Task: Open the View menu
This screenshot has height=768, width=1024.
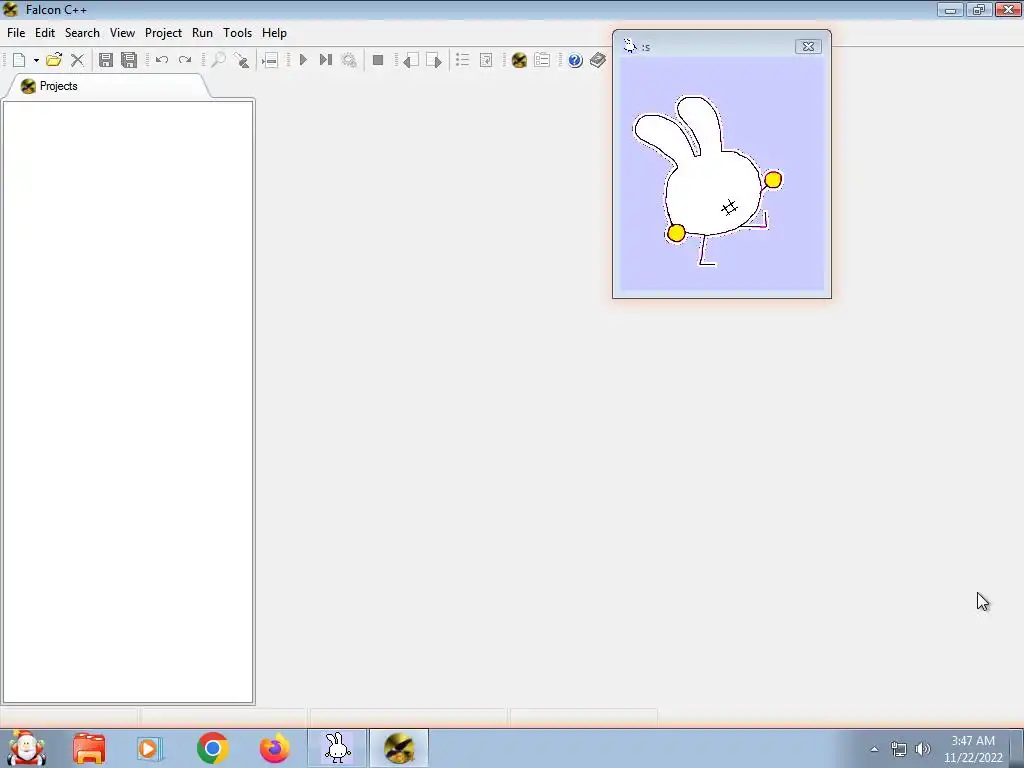Action: (122, 33)
